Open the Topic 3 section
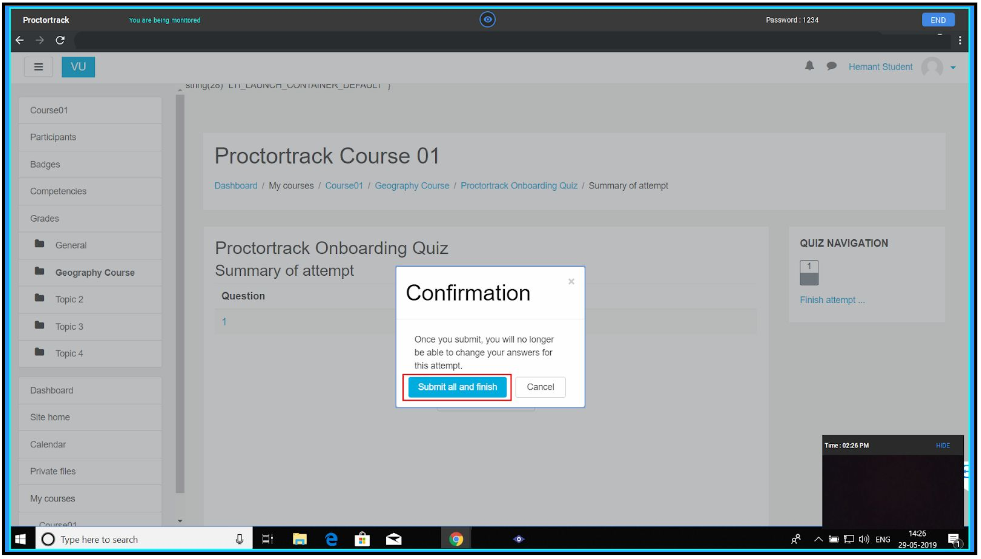Viewport: 981px width, 559px height. pos(90,326)
